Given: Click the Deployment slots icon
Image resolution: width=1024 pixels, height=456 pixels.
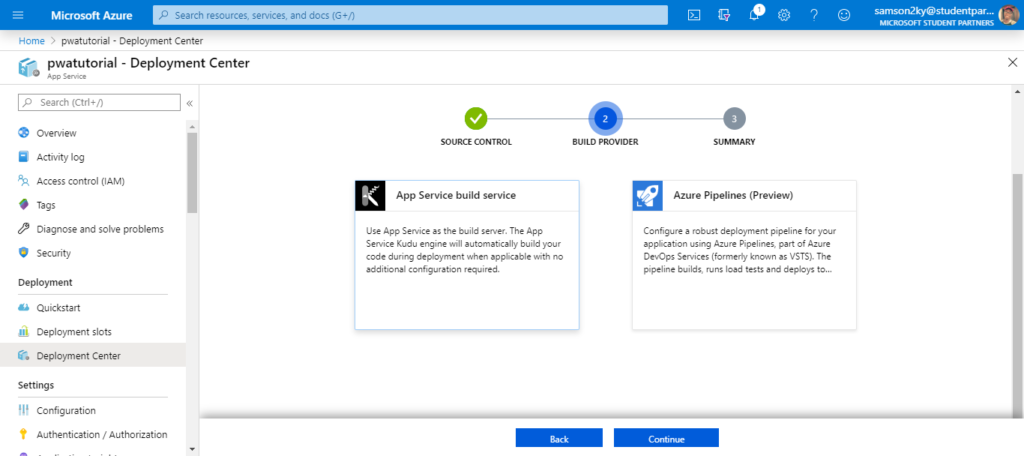Looking at the screenshot, I should [x=24, y=332].
